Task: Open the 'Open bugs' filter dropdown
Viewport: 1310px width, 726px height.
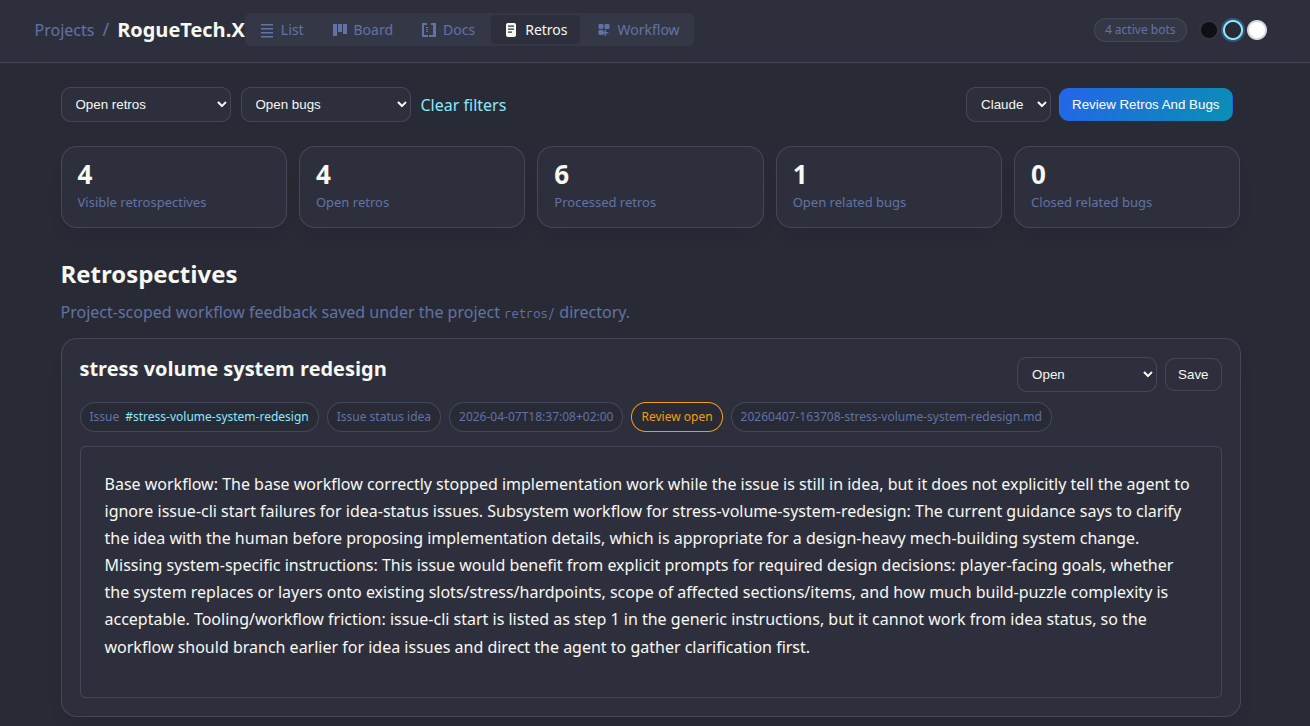Action: click(x=326, y=104)
